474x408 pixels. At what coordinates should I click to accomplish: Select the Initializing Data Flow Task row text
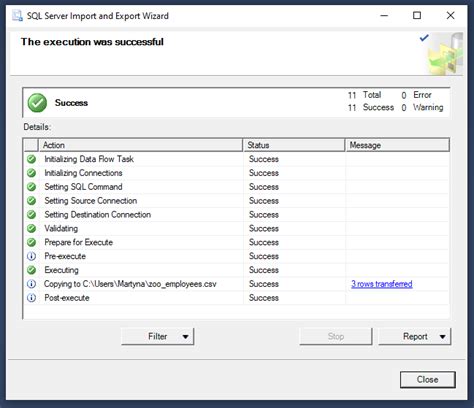[x=89, y=159]
